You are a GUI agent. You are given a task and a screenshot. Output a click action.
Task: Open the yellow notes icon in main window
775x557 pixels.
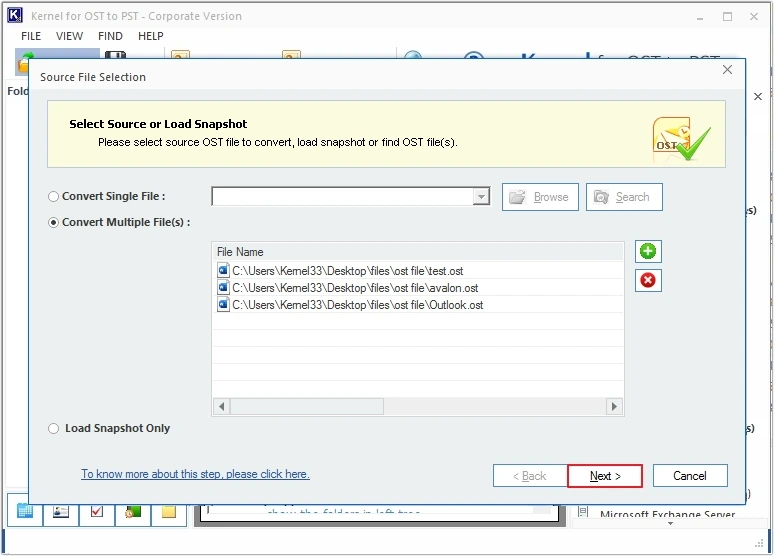(169, 513)
